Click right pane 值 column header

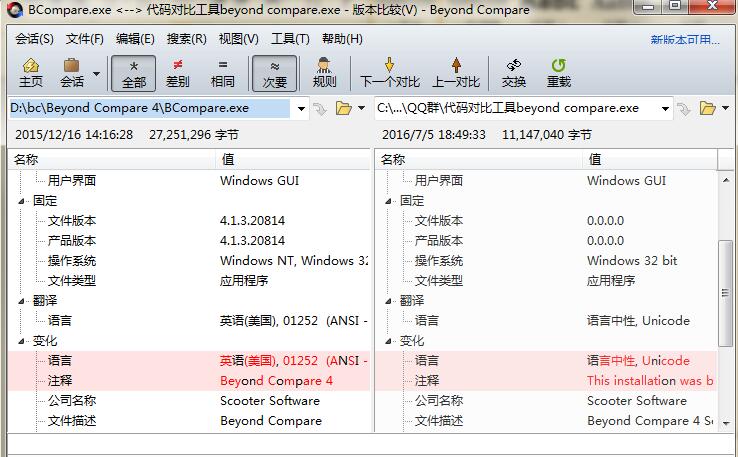point(650,160)
